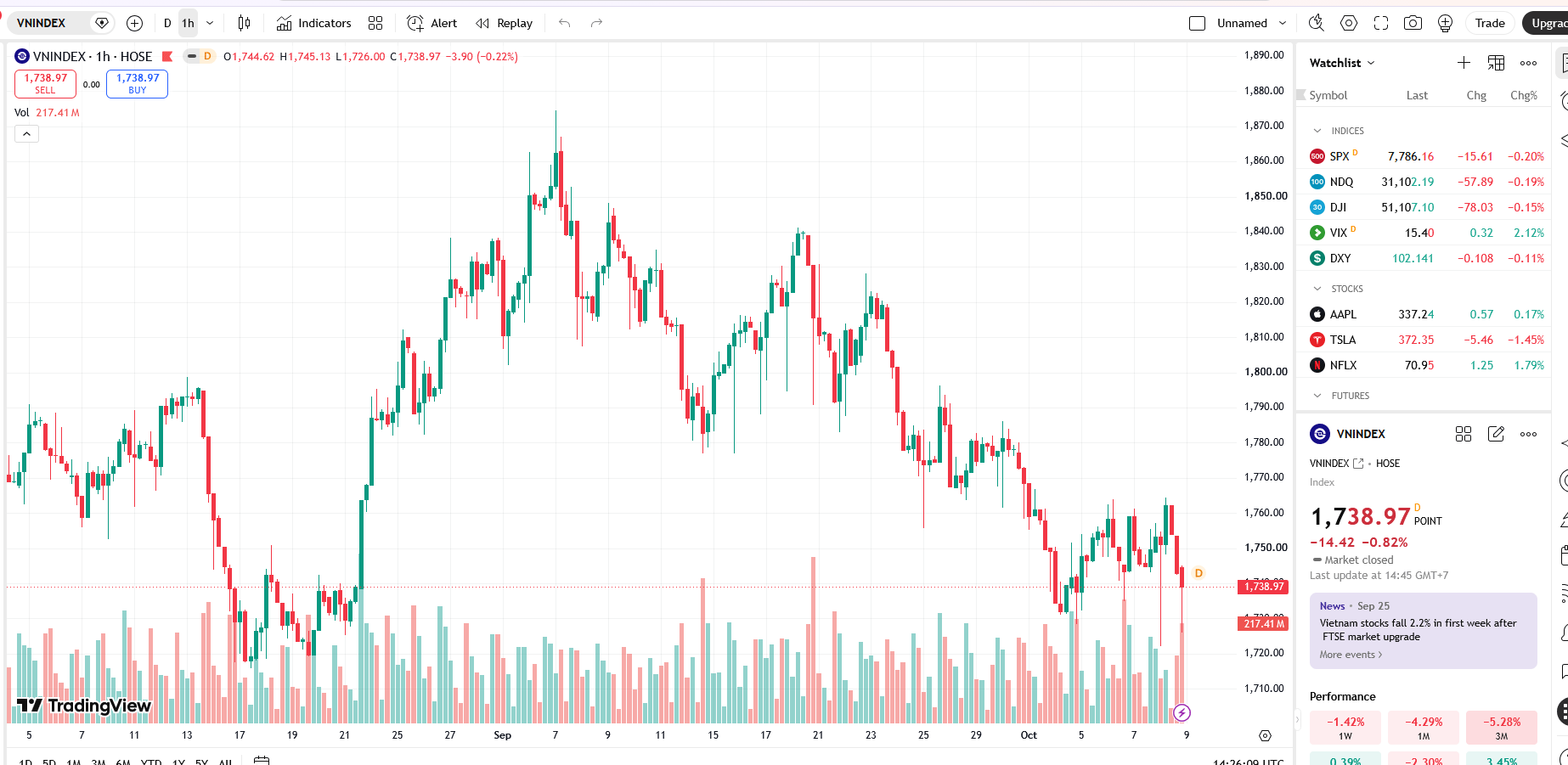
Task: Create an Alert from the toolbar
Action: click(x=431, y=23)
